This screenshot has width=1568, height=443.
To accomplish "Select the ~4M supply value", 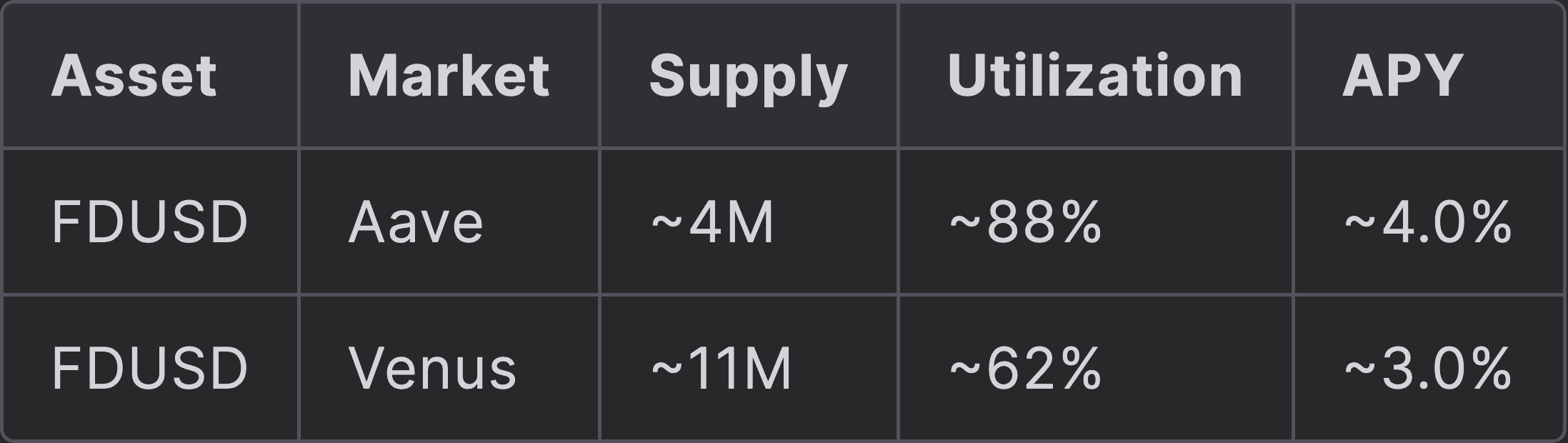I will click(x=712, y=223).
